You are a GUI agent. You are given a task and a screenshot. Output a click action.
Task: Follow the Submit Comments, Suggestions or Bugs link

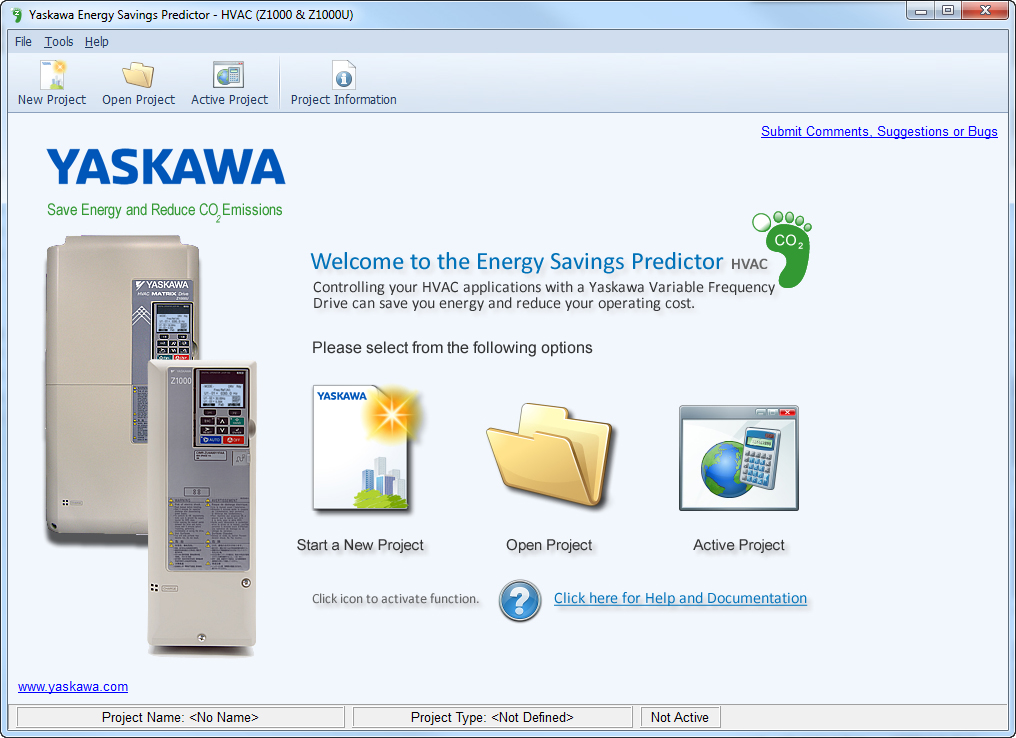(x=879, y=132)
